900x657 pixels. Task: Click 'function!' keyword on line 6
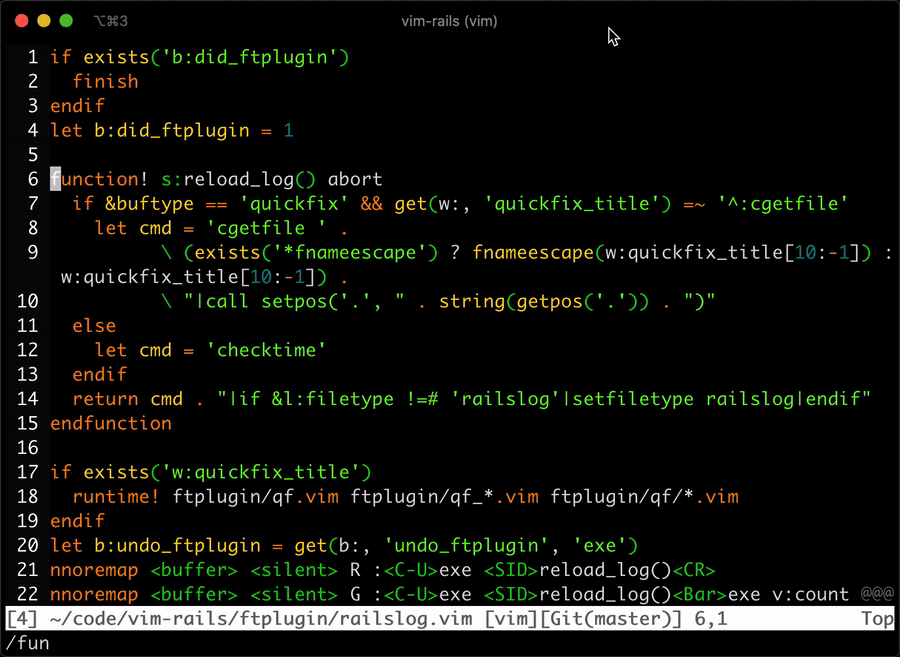point(100,179)
